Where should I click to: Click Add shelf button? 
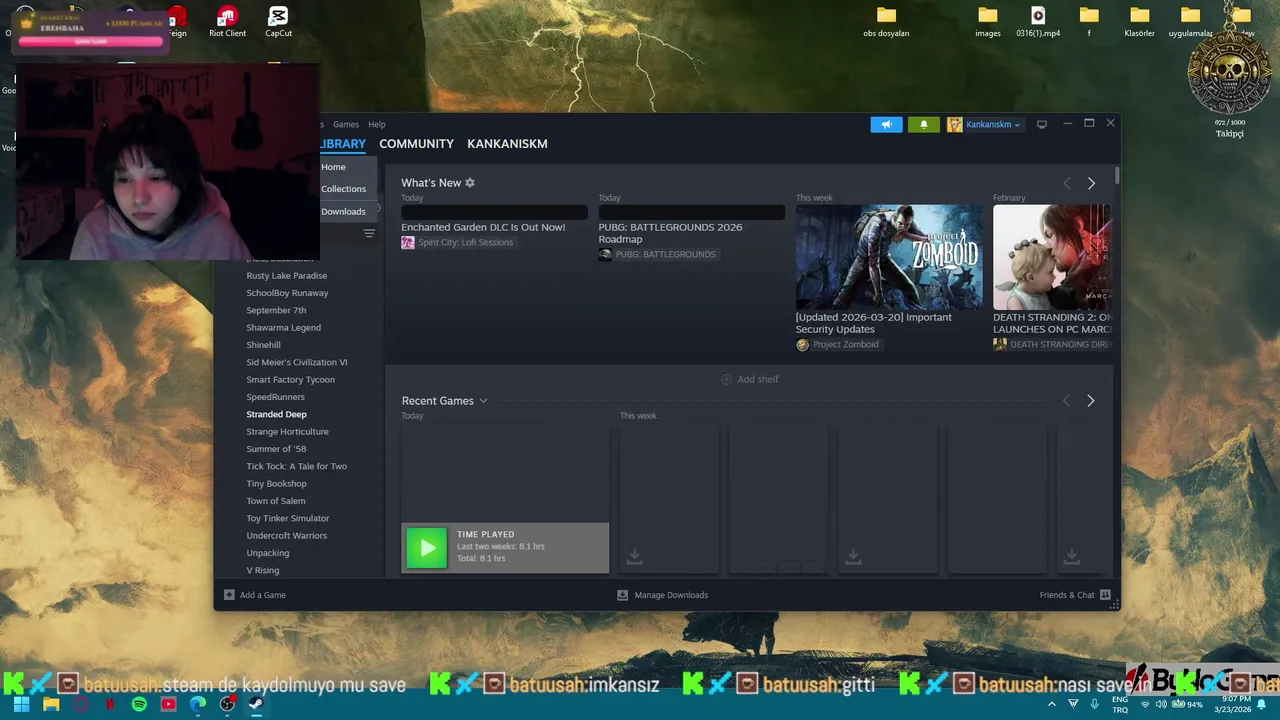[x=750, y=379]
